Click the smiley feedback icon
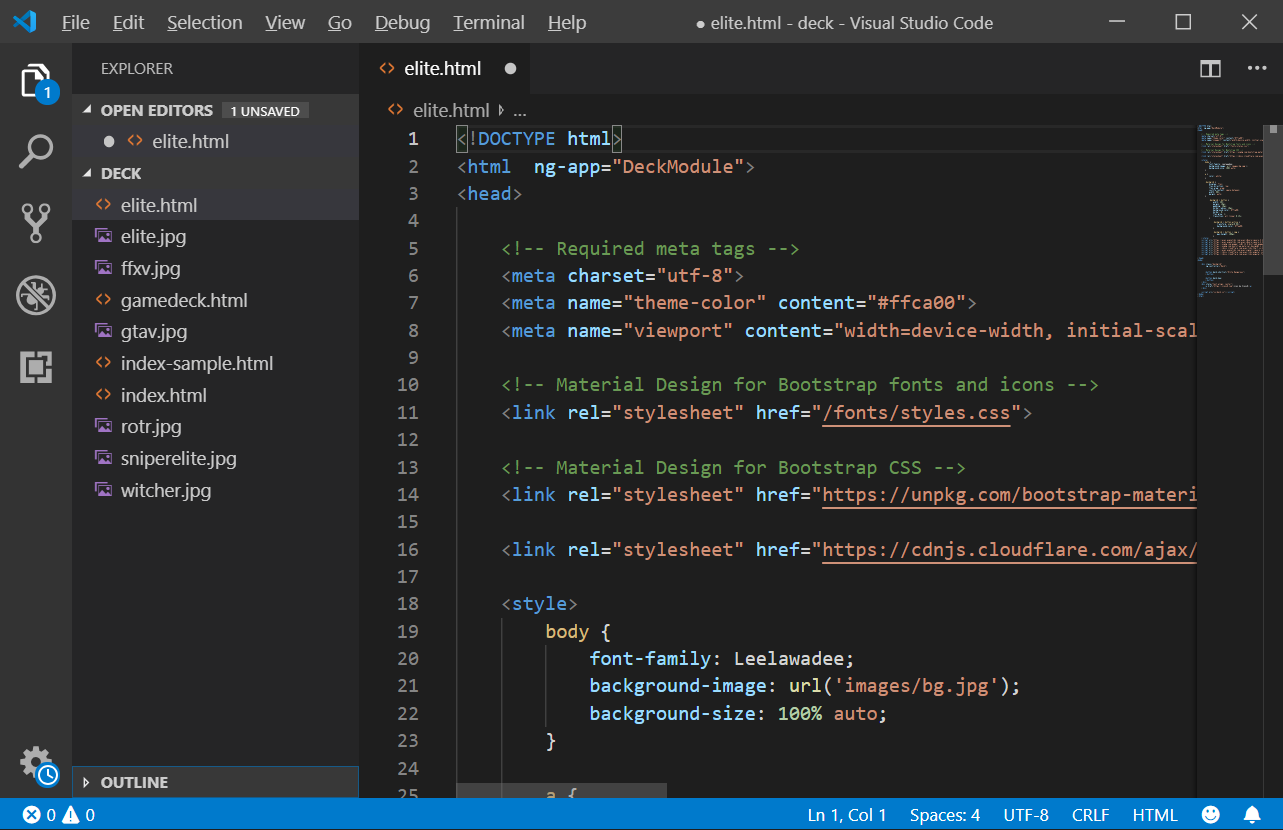Viewport: 1283px width, 830px height. coord(1210,815)
